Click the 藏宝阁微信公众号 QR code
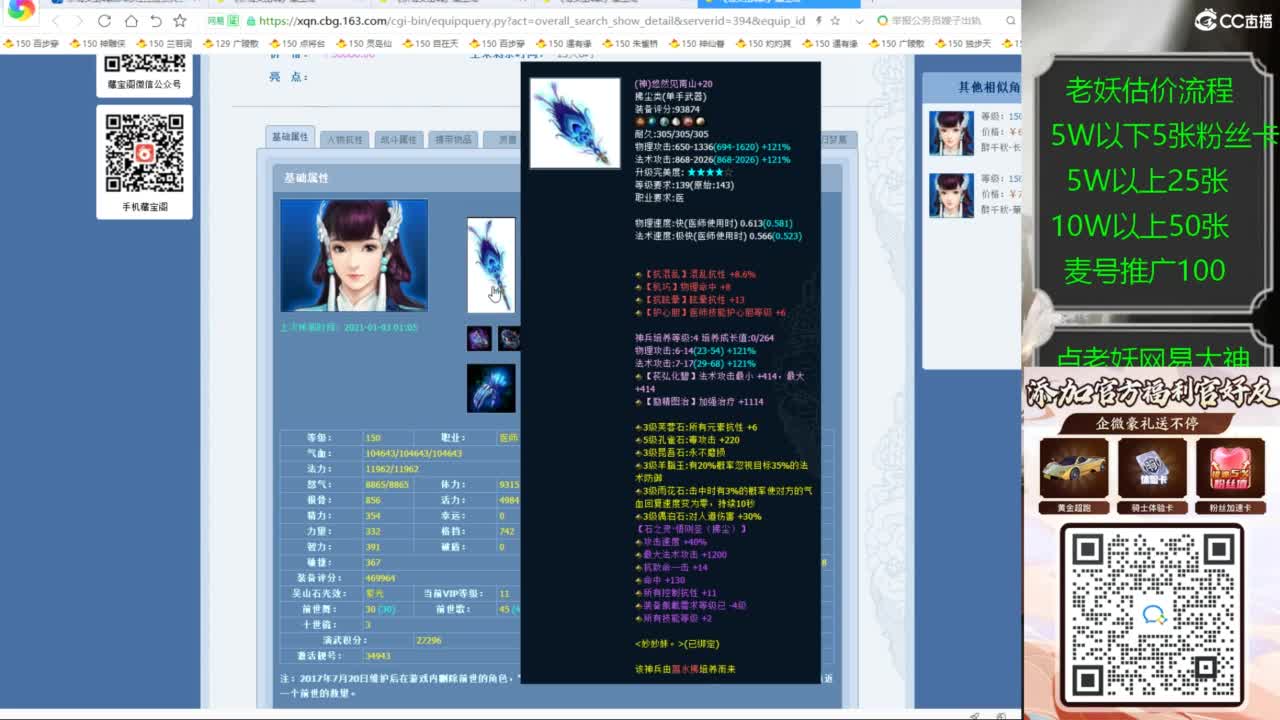The width and height of the screenshot is (1280, 720). click(x=144, y=65)
